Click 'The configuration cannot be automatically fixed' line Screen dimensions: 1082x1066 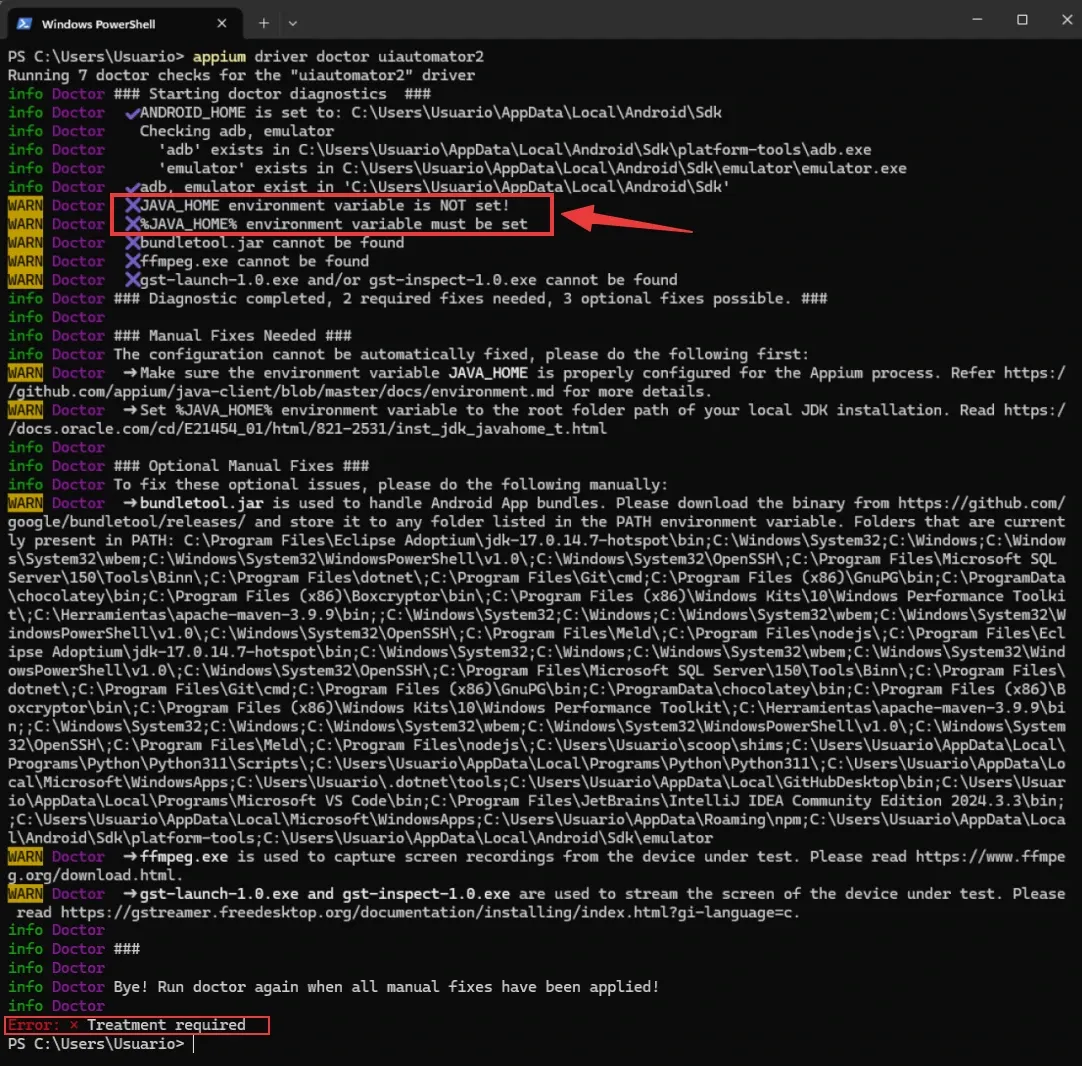[461, 355]
